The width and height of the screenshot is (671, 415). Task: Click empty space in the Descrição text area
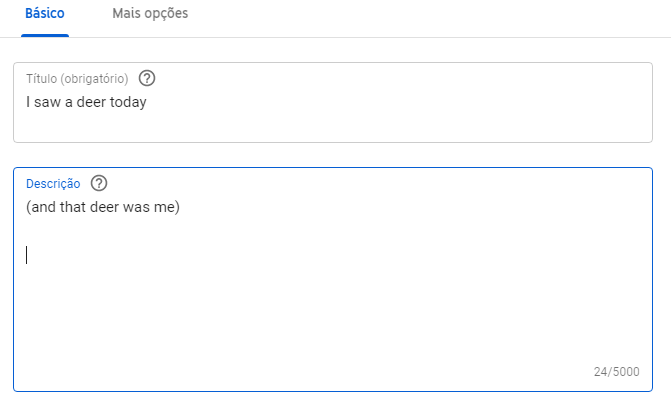tap(333, 308)
